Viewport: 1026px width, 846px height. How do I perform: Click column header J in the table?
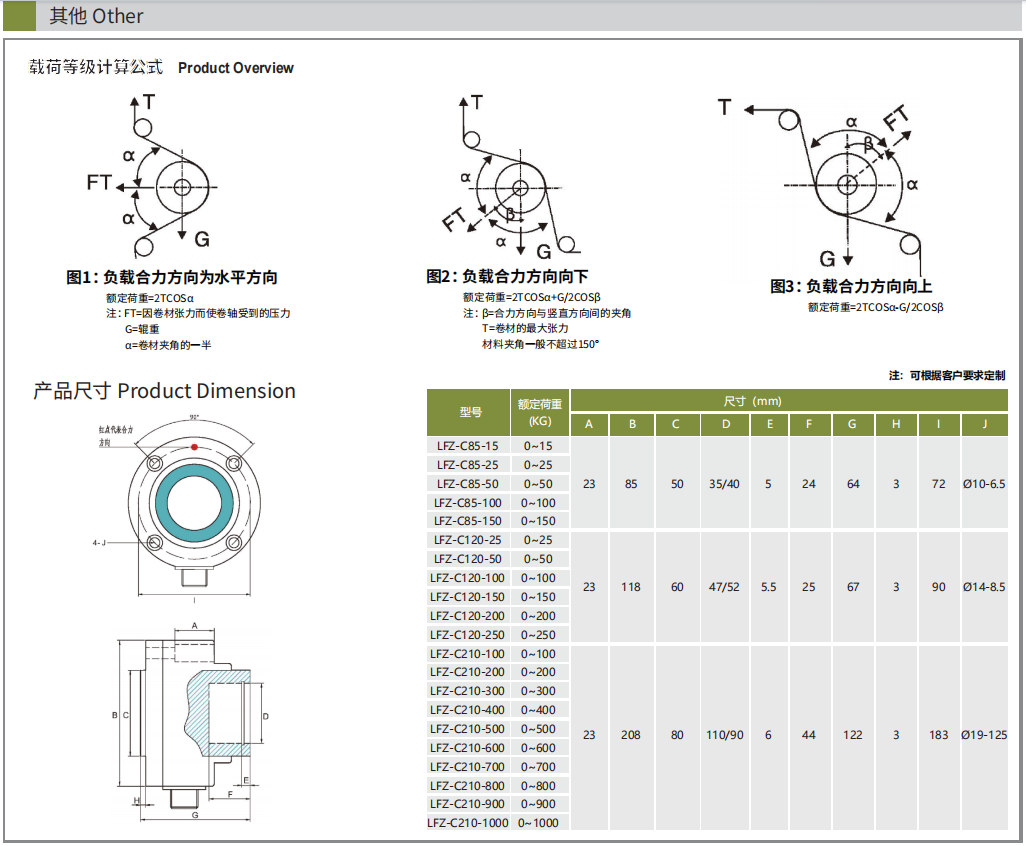984,425
